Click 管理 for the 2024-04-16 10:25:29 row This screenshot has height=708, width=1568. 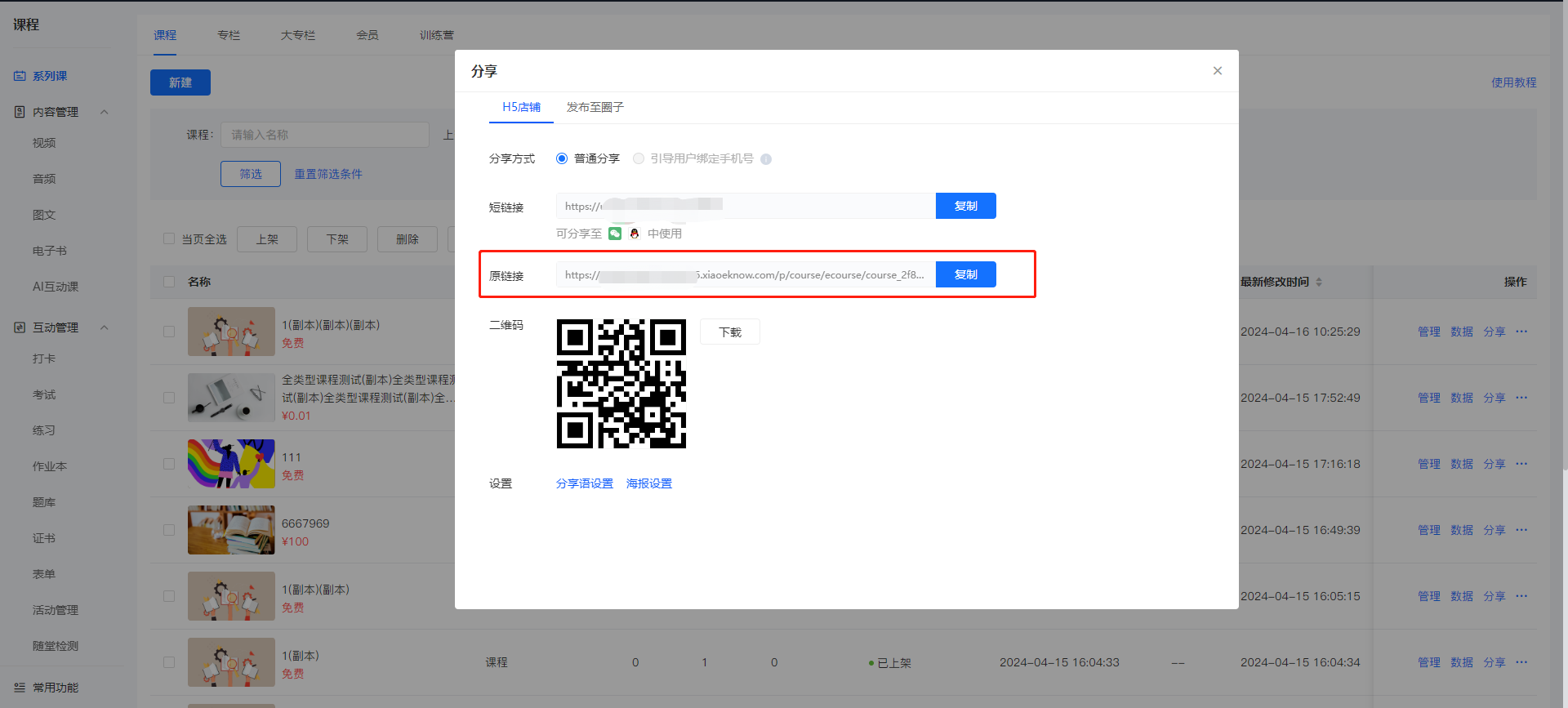coord(1429,332)
